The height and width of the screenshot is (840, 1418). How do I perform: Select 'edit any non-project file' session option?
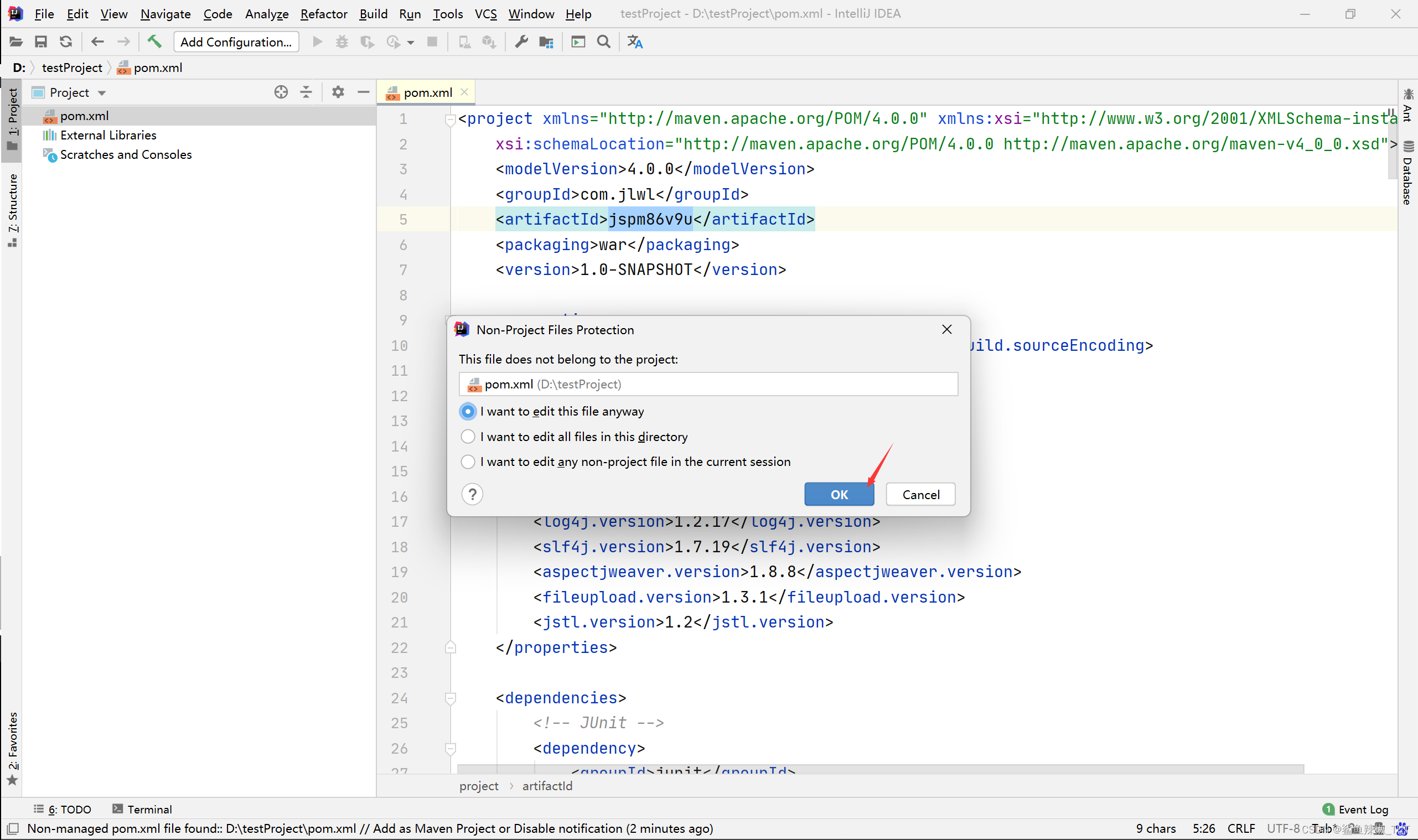point(468,462)
